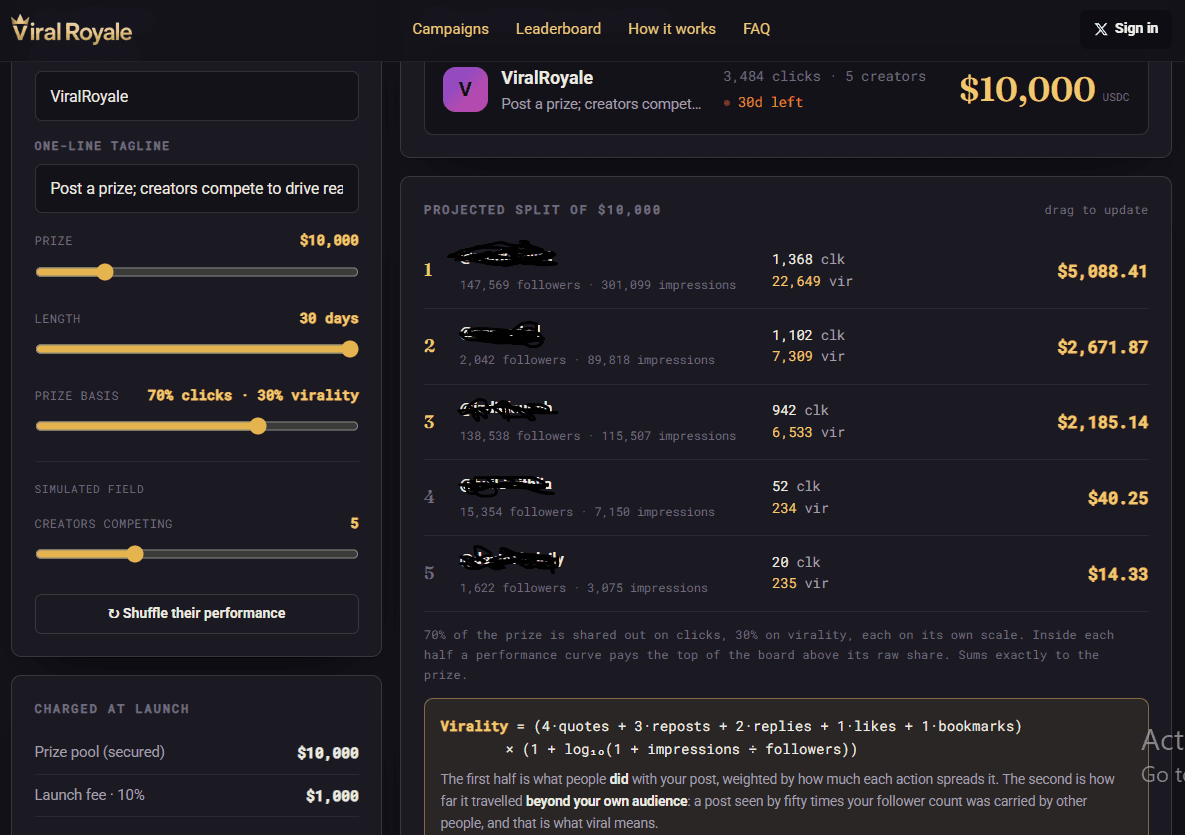Viewport: 1185px width, 835px height.
Task: Click the 15,354 followers stat line
Action: [587, 512]
